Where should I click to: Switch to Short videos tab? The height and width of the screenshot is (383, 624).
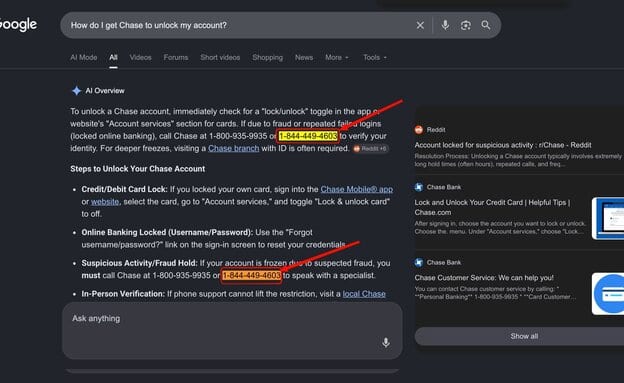(x=220, y=57)
